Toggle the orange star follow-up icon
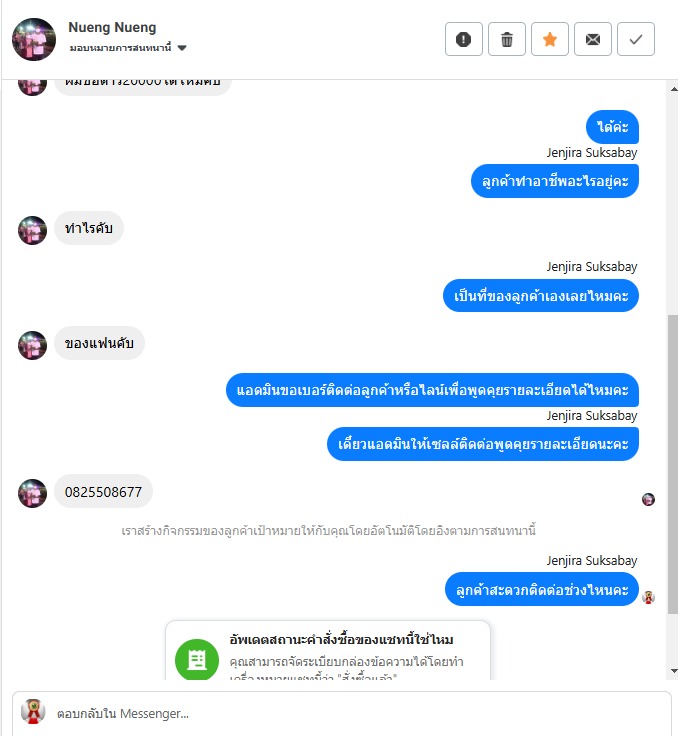This screenshot has height=736, width=678. click(550, 39)
